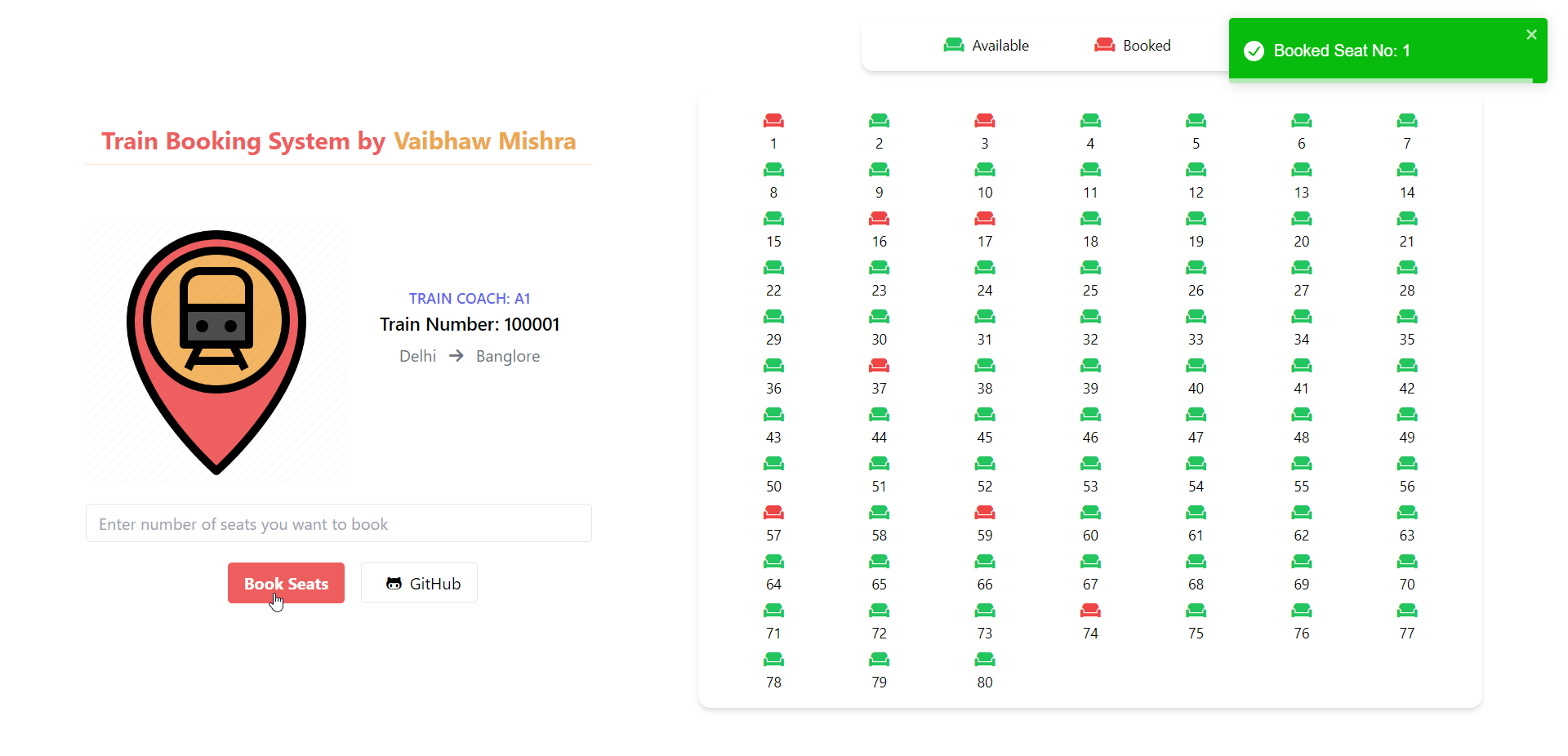Image resolution: width=1568 pixels, height=756 pixels.
Task: Select available seat 21 in the top-right area
Action: [1406, 219]
